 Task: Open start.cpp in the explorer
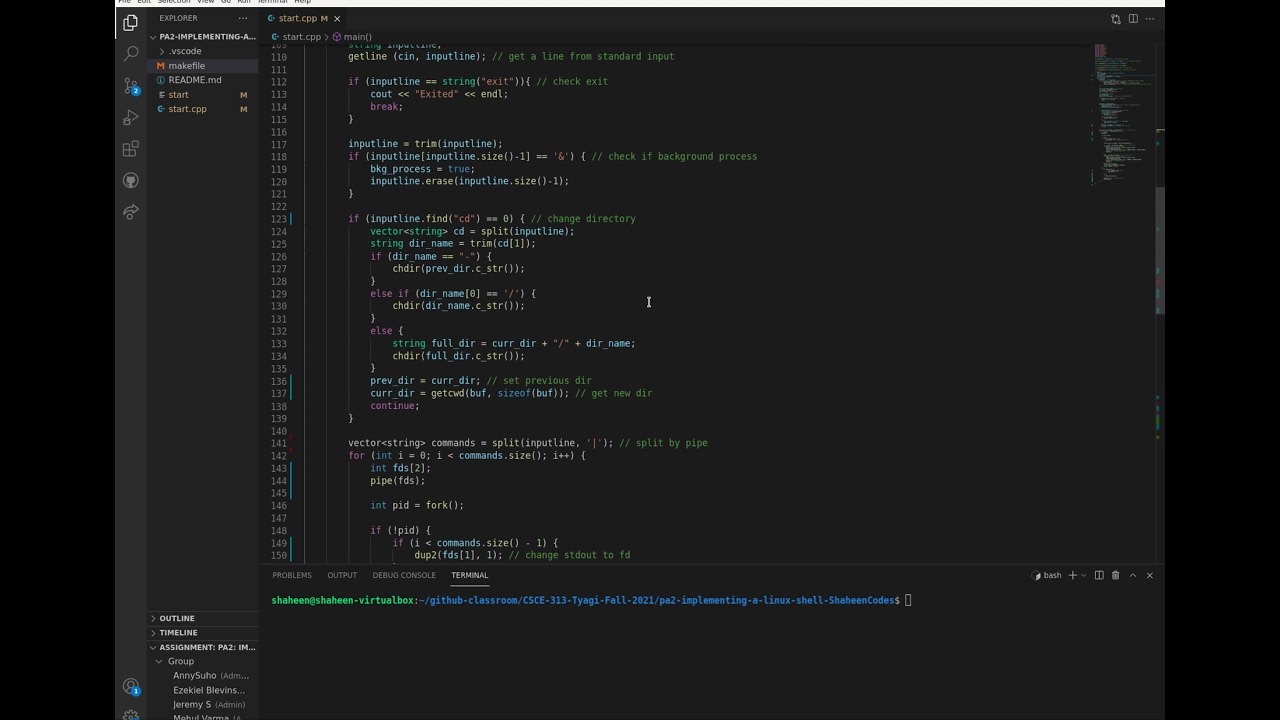coord(203,109)
